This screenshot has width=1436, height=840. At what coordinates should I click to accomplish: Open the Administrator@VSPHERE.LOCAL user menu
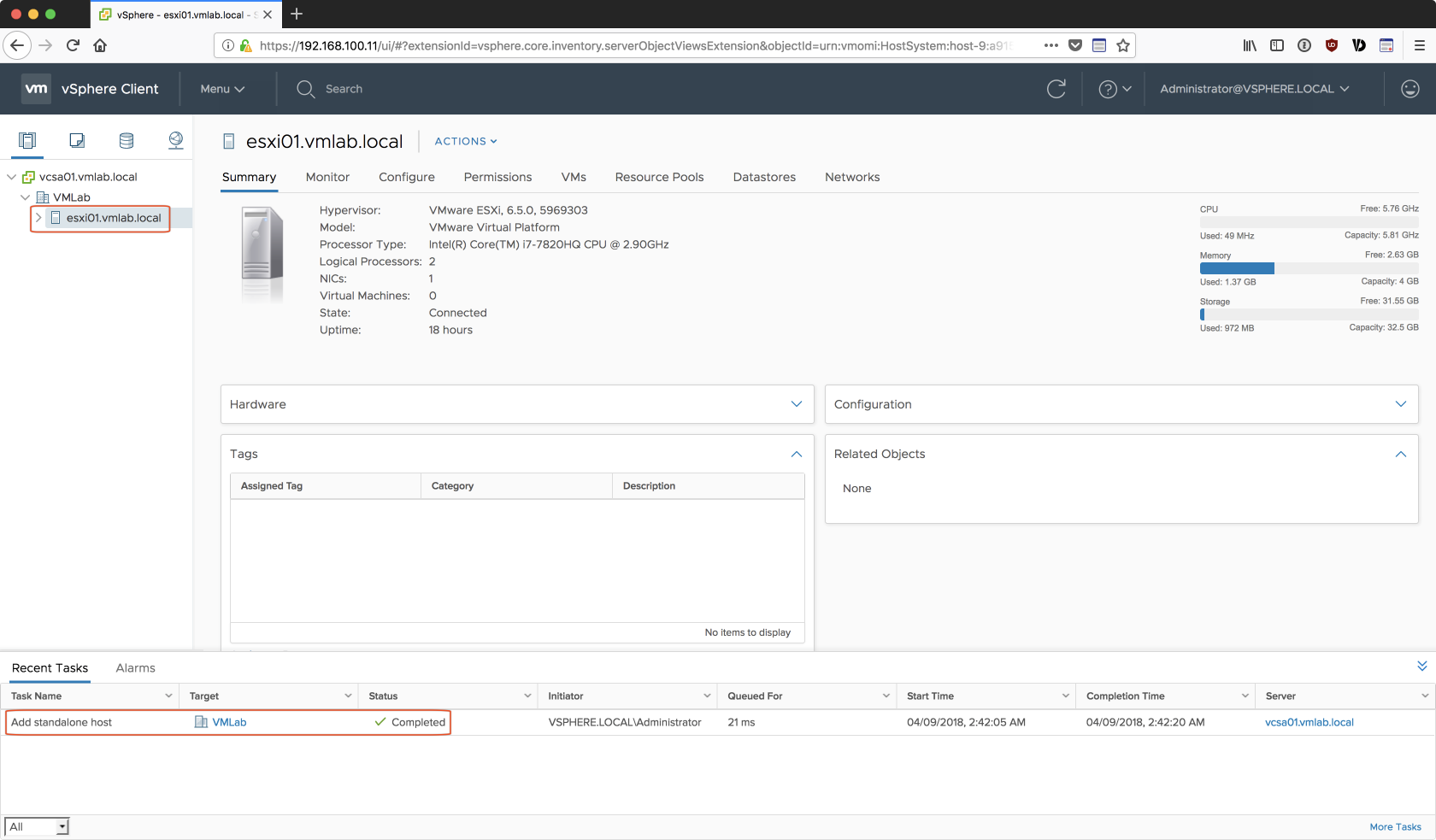pos(1254,89)
